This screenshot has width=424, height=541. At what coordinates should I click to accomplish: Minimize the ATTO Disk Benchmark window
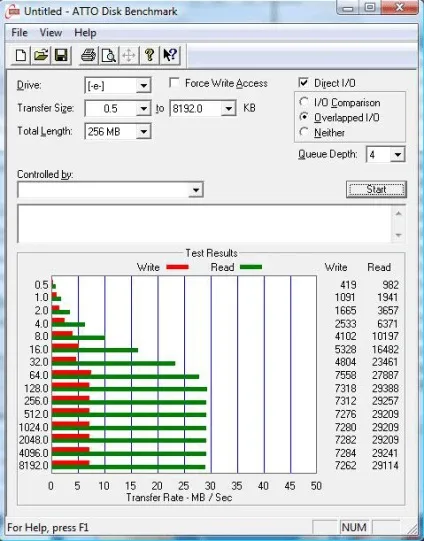click(x=348, y=8)
